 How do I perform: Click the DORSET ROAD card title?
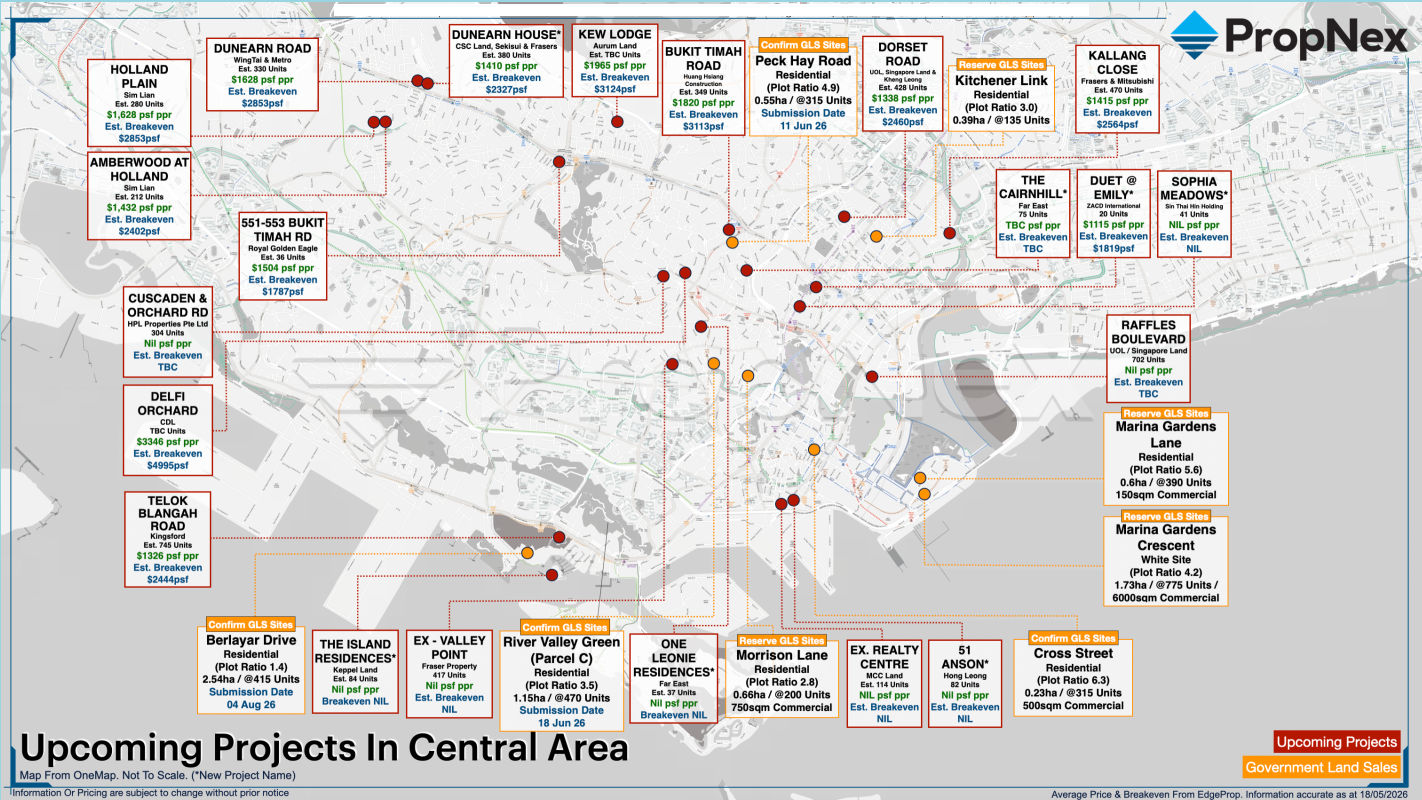pos(902,54)
